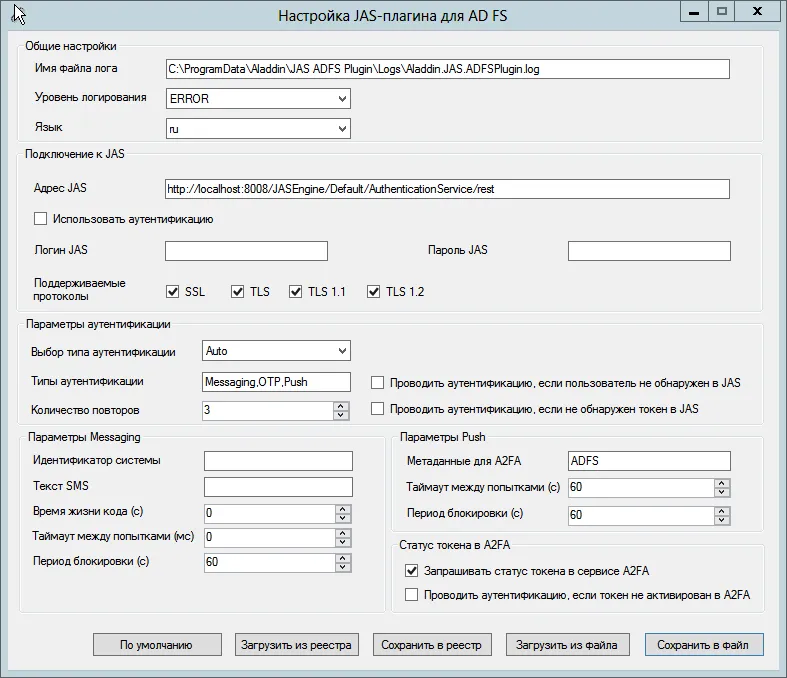Focus the «Имя файла лога» path field

(x=447, y=69)
